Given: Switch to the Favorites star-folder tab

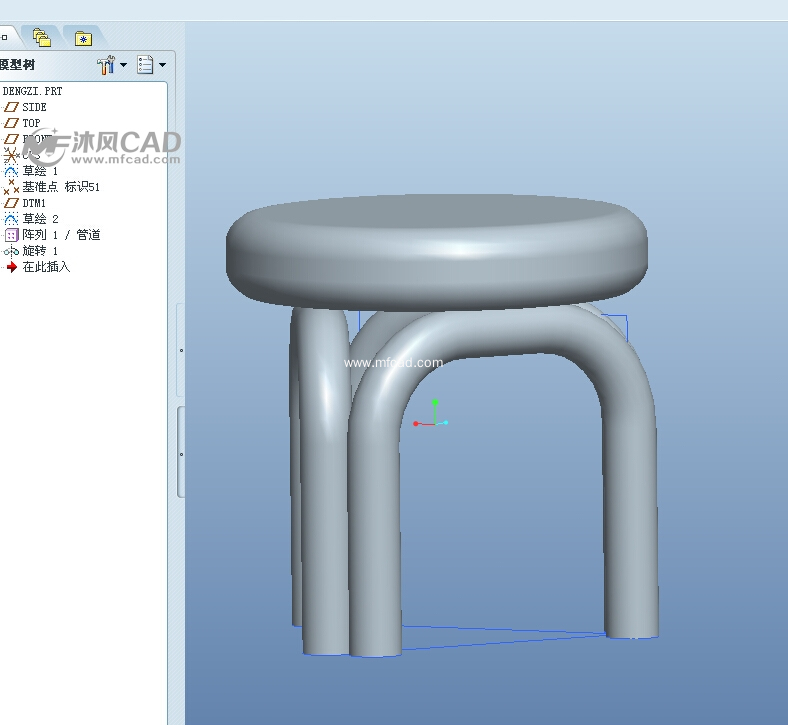Looking at the screenshot, I should click(x=82, y=38).
